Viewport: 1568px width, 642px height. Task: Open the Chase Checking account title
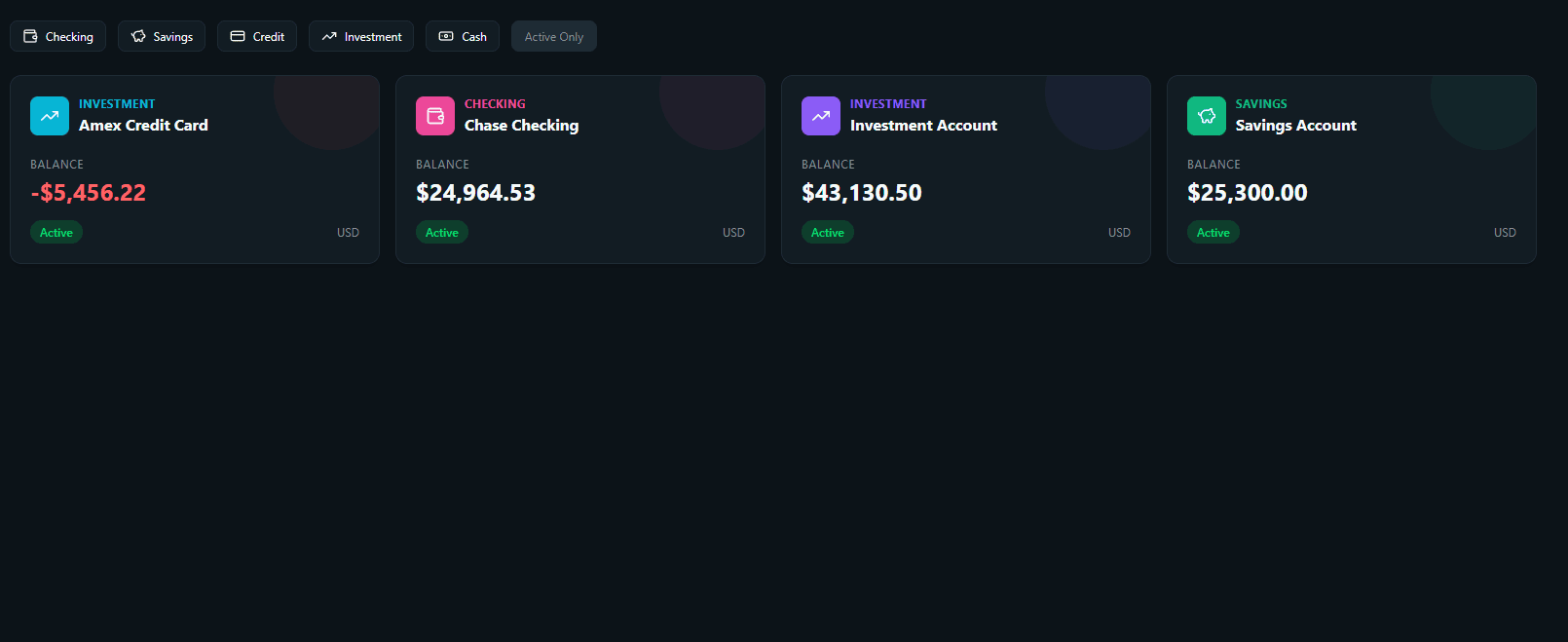(521, 126)
